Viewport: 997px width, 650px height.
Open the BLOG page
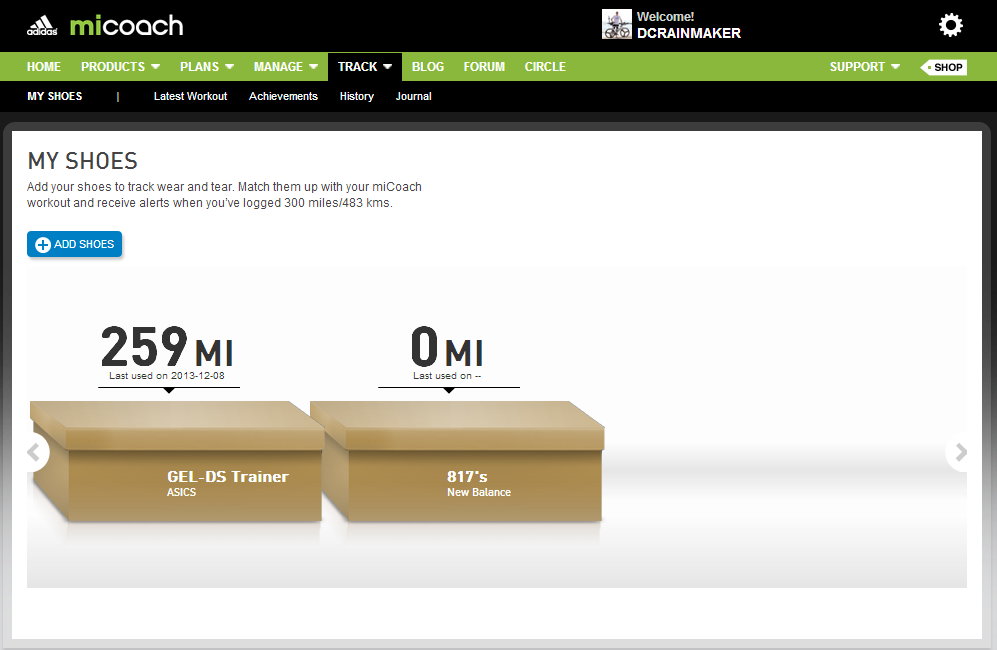[428, 67]
